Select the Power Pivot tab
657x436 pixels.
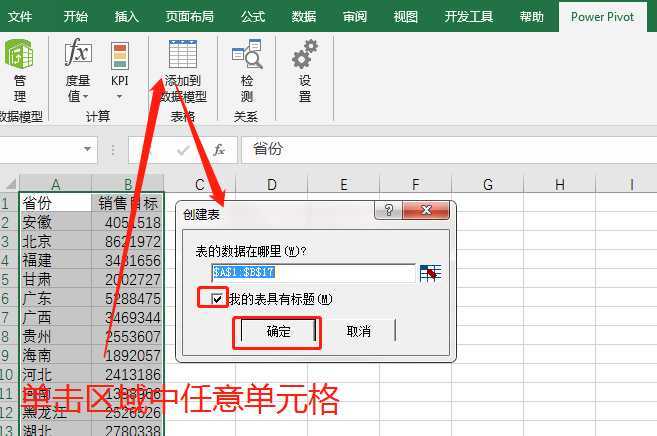pos(603,17)
